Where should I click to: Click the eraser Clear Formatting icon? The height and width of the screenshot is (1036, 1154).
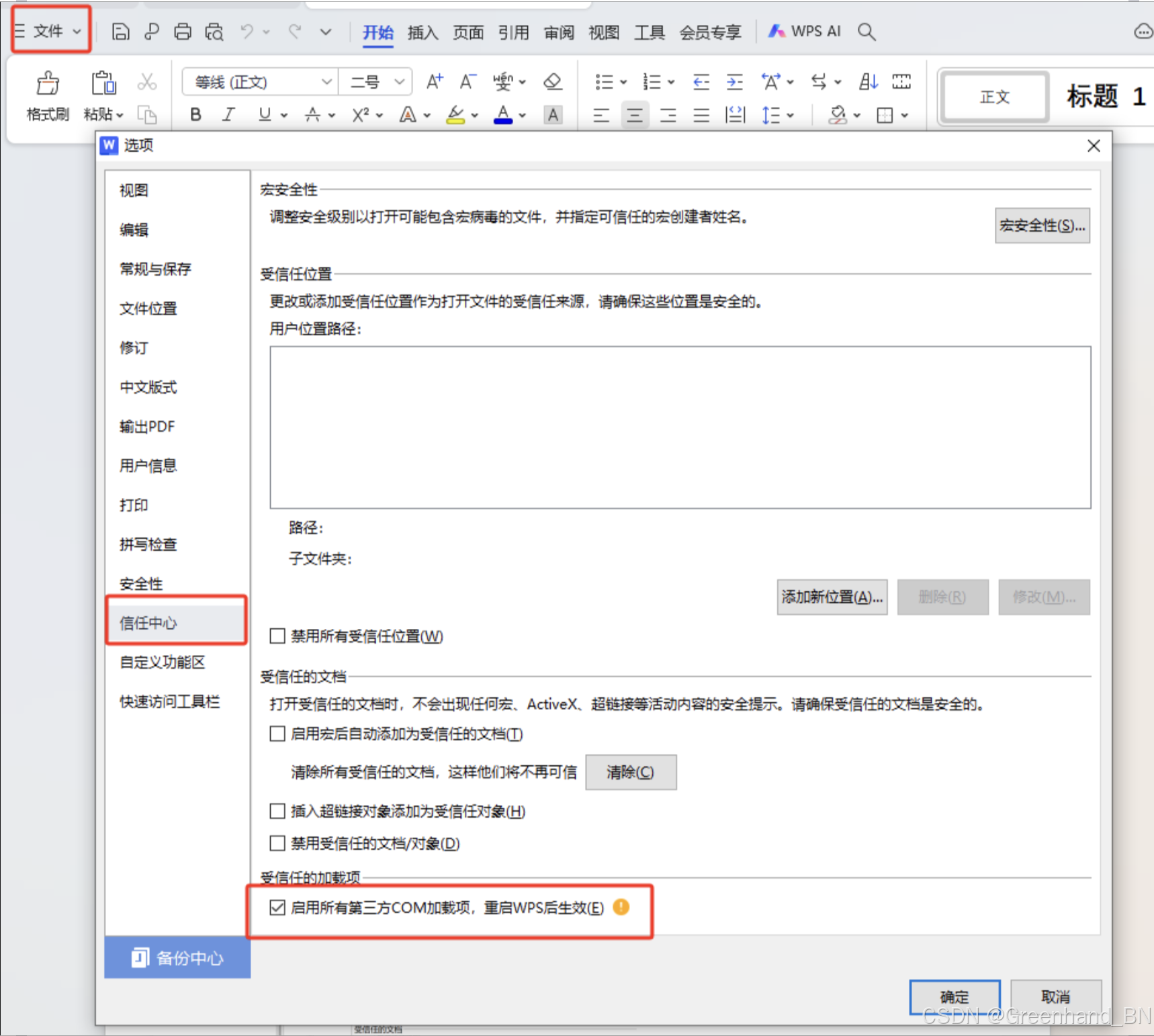coord(552,82)
